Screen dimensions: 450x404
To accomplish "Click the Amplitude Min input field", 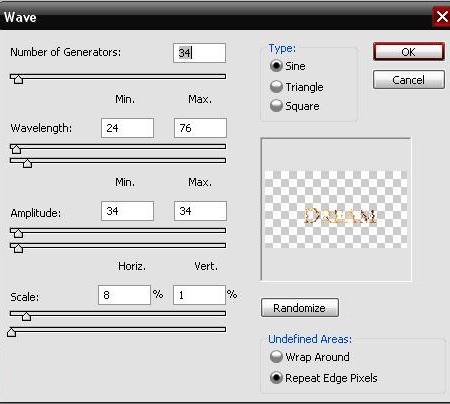I will [127, 211].
